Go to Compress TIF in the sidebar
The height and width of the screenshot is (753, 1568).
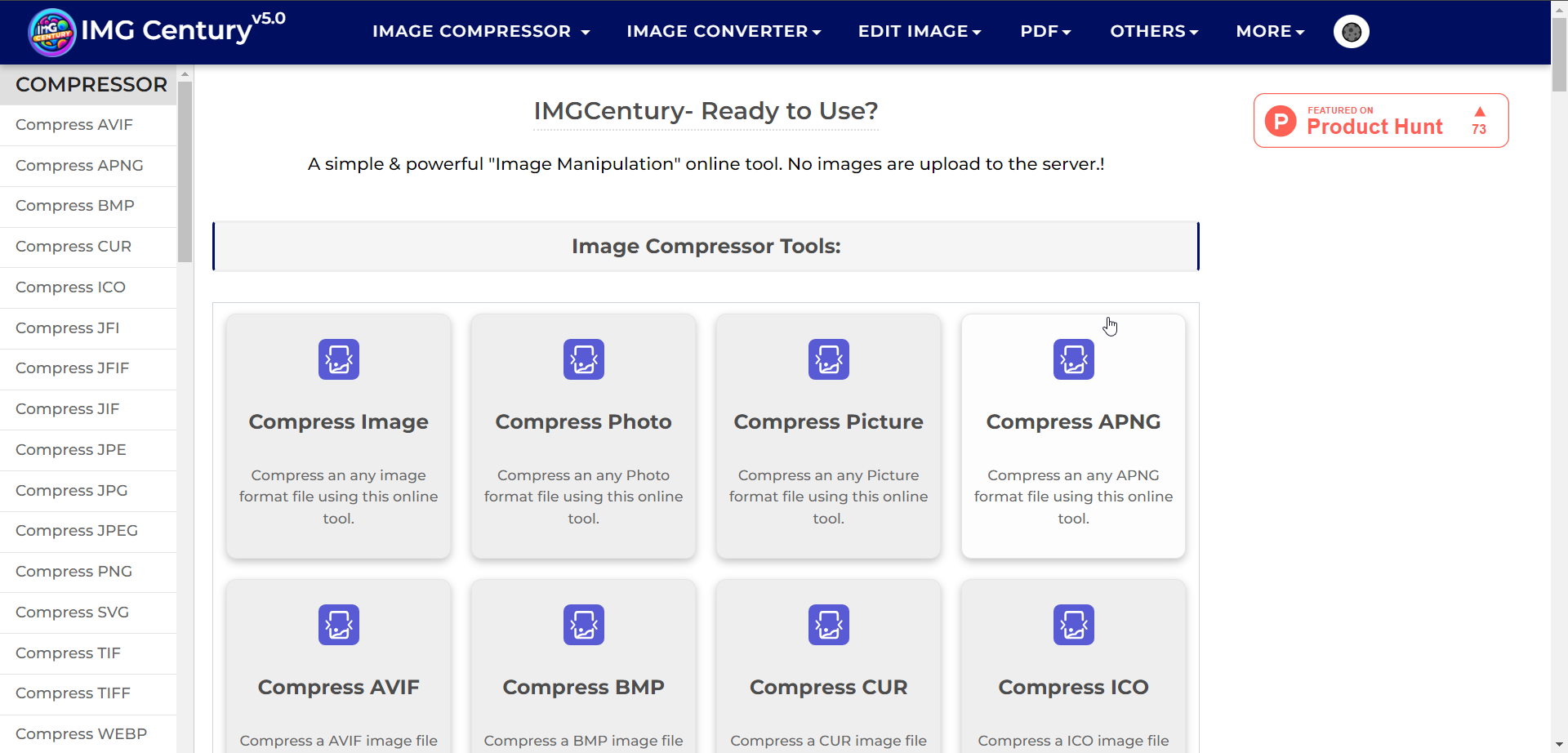coord(88,653)
